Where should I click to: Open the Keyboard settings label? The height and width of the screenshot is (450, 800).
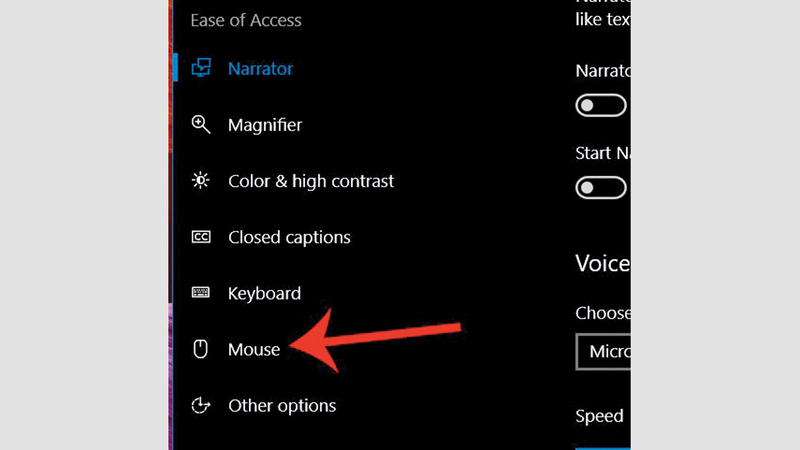pos(264,293)
